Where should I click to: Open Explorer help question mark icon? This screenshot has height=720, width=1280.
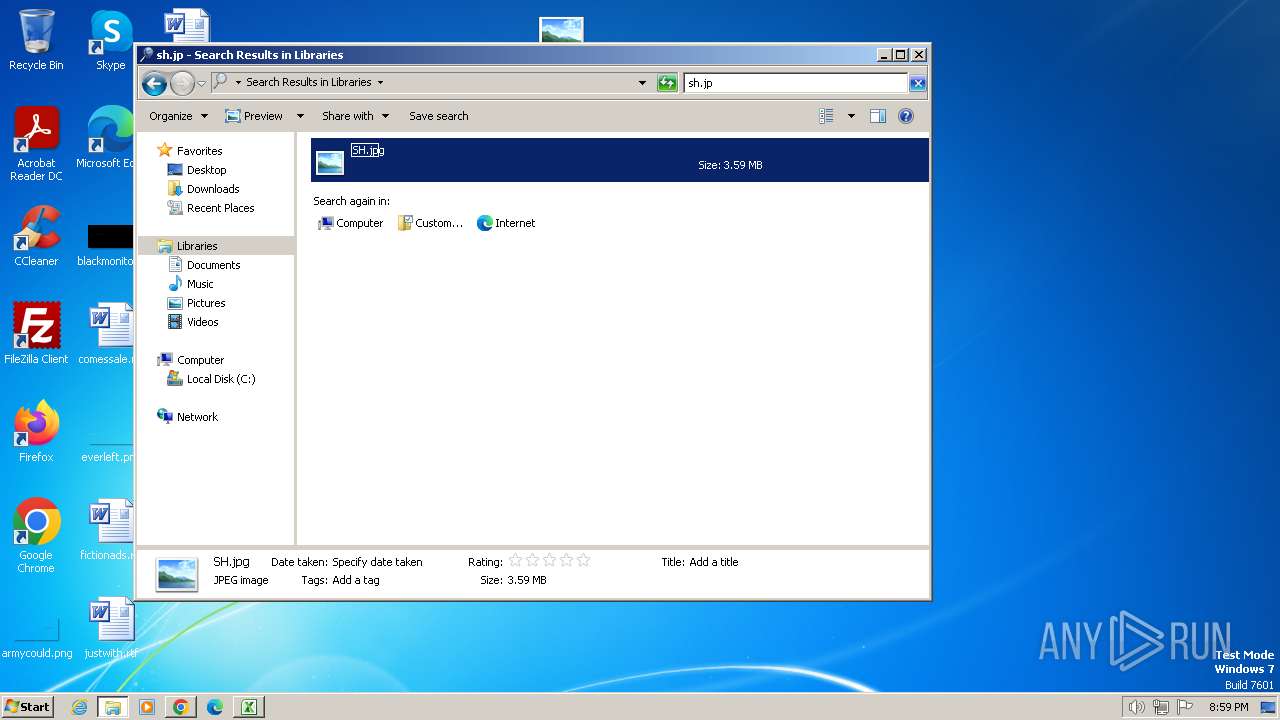coord(905,116)
